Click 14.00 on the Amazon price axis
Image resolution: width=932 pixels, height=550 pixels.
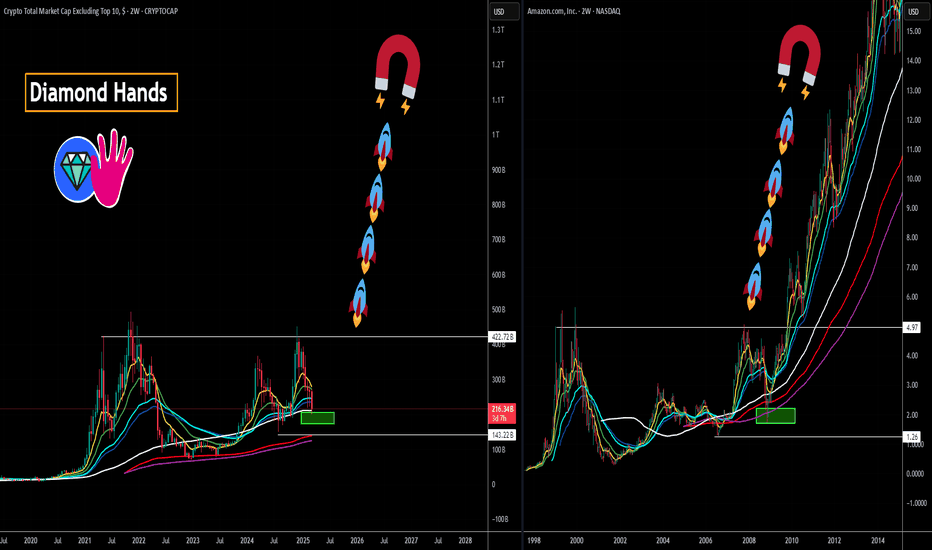[914, 61]
